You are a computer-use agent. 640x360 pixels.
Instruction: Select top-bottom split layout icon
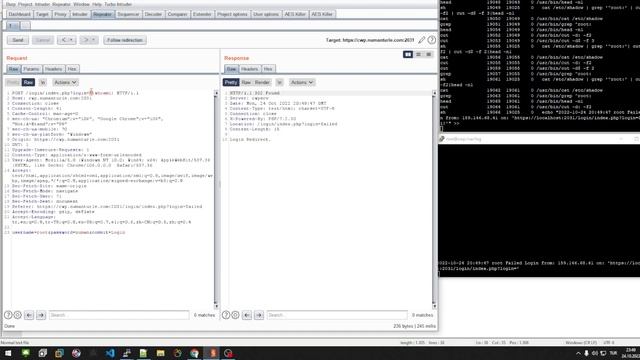click(x=418, y=54)
